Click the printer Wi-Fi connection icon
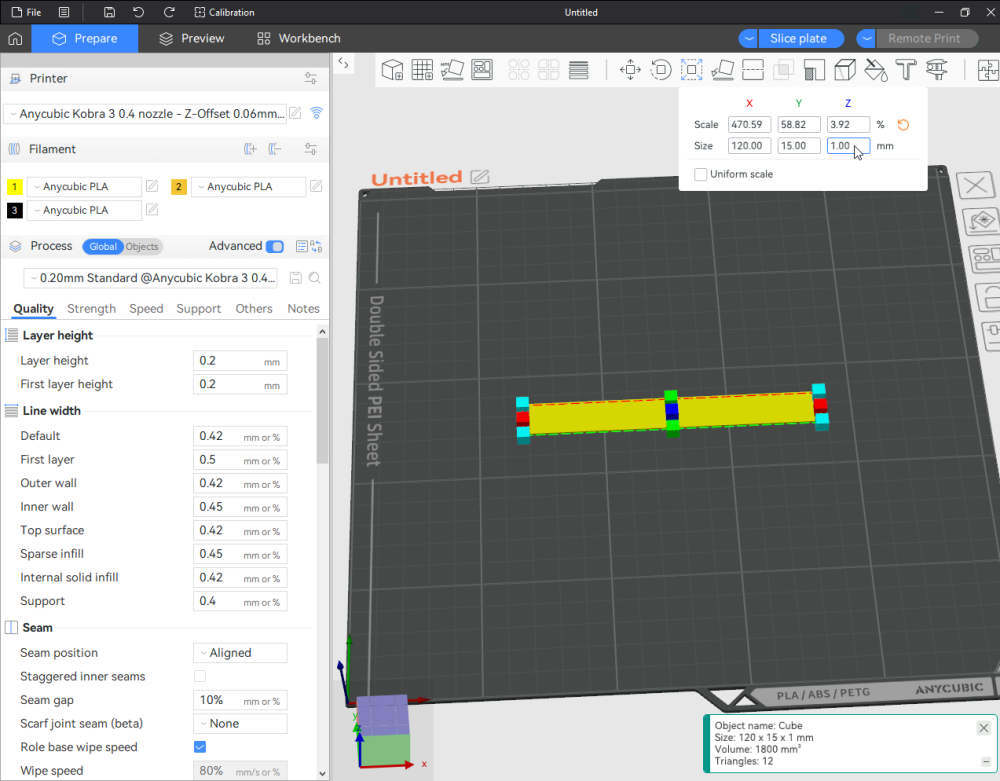The width and height of the screenshot is (1000, 781). [x=316, y=113]
